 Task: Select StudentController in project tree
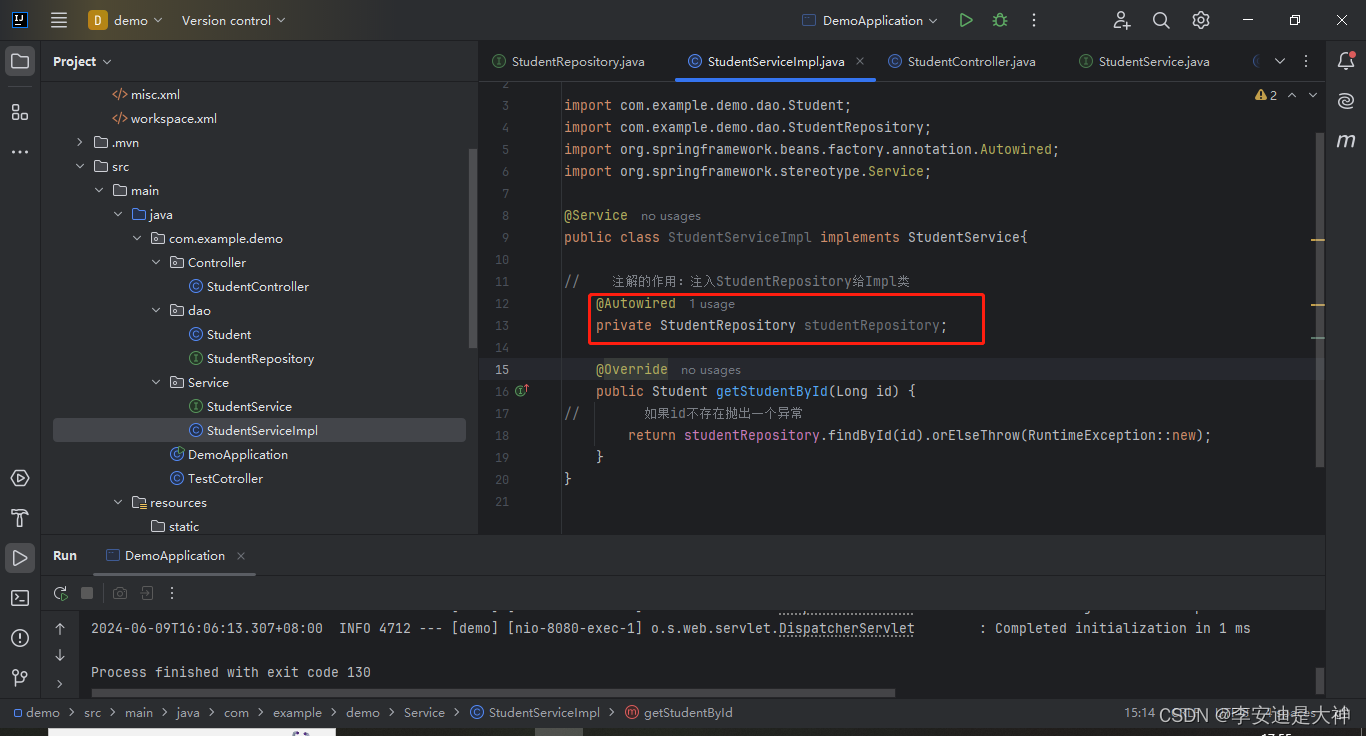pyautogui.click(x=258, y=287)
